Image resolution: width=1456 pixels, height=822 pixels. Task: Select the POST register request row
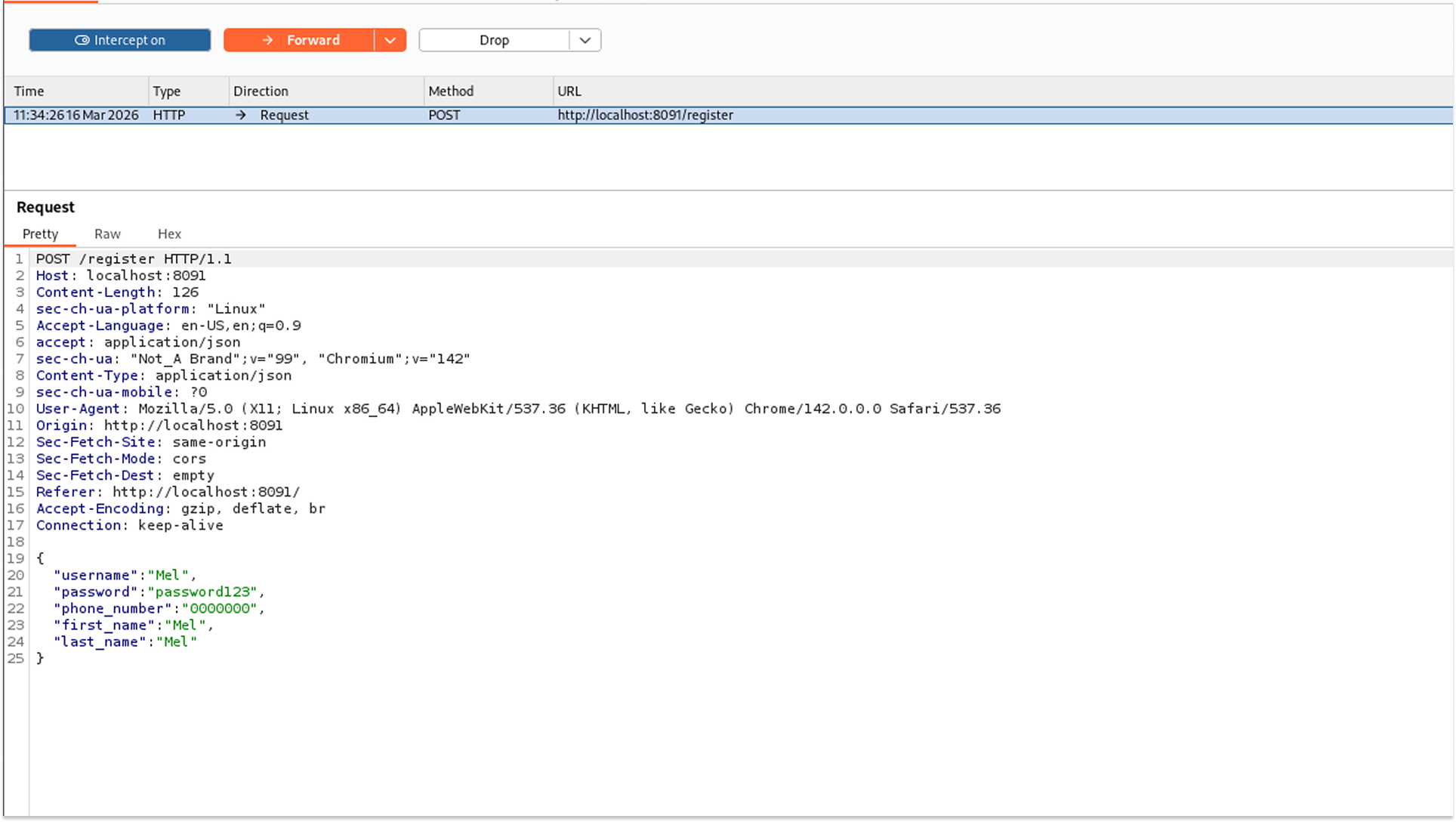[x=646, y=115]
